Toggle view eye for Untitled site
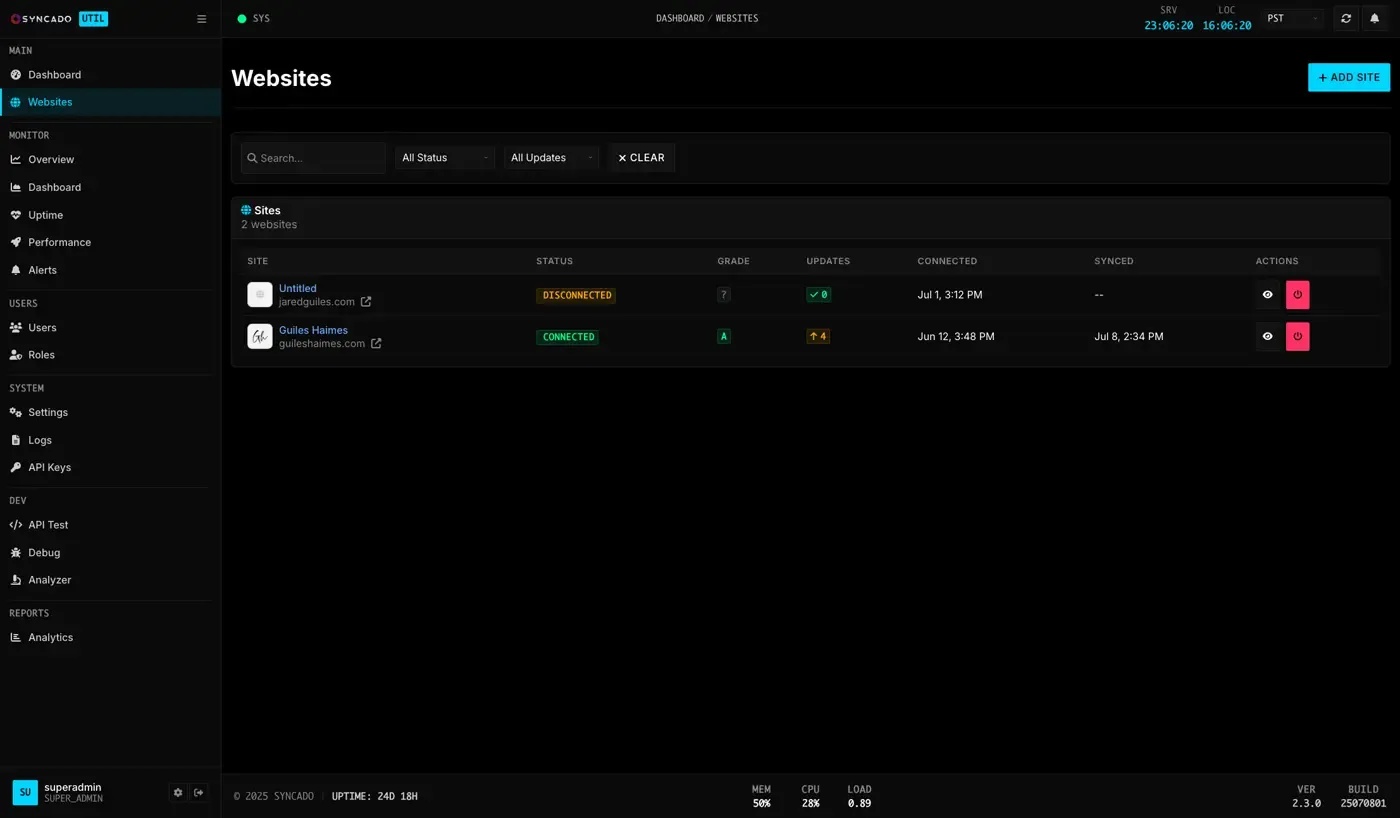 (1268, 295)
